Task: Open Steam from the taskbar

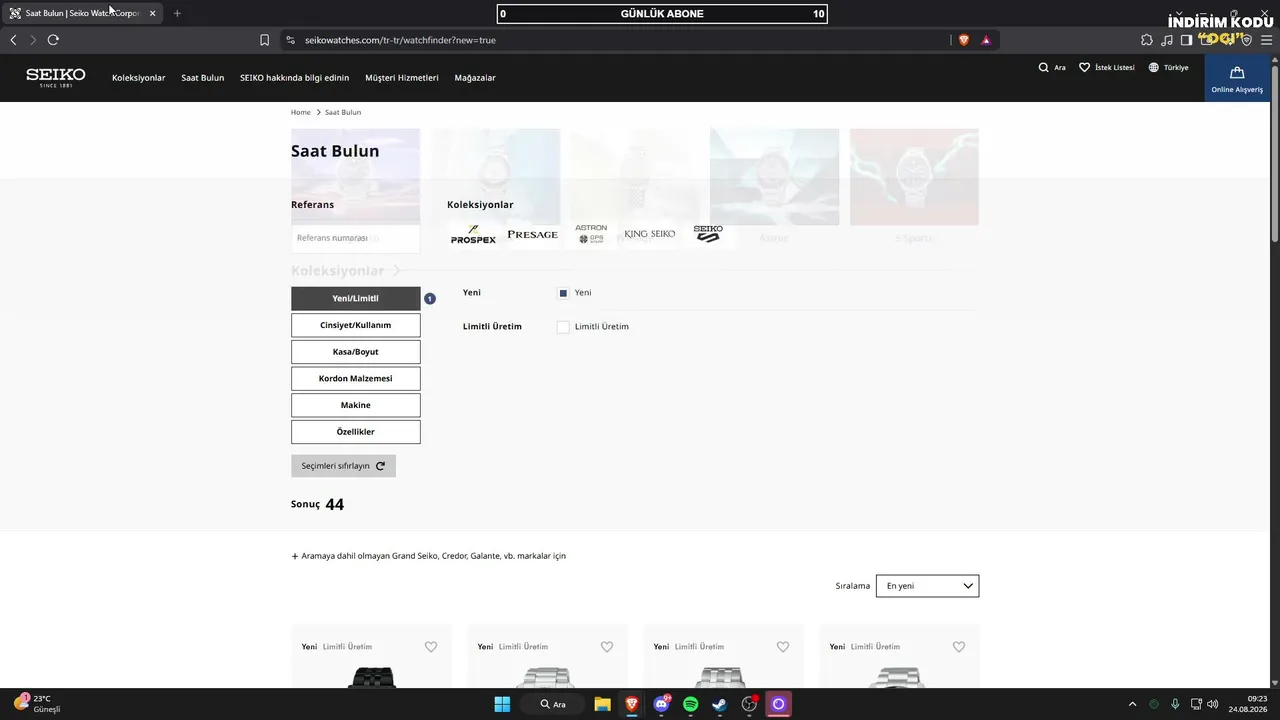Action: 719,704
